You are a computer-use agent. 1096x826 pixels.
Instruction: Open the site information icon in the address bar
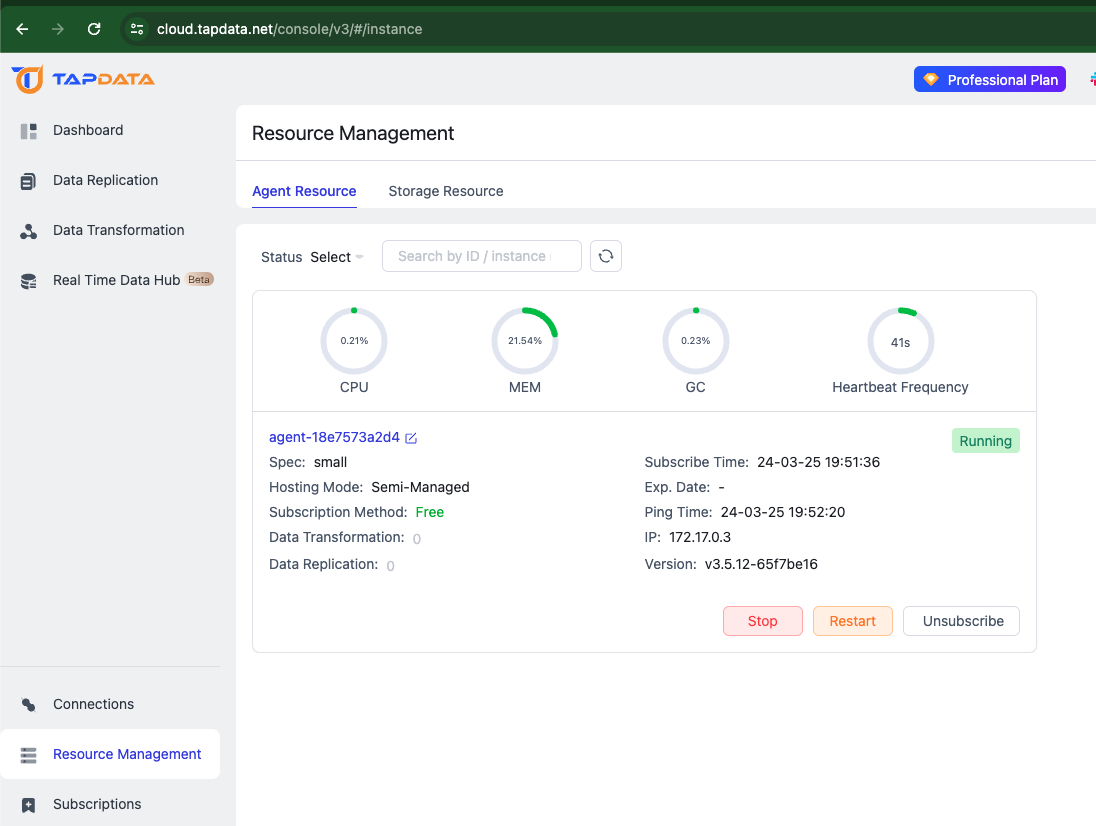pyautogui.click(x=137, y=29)
